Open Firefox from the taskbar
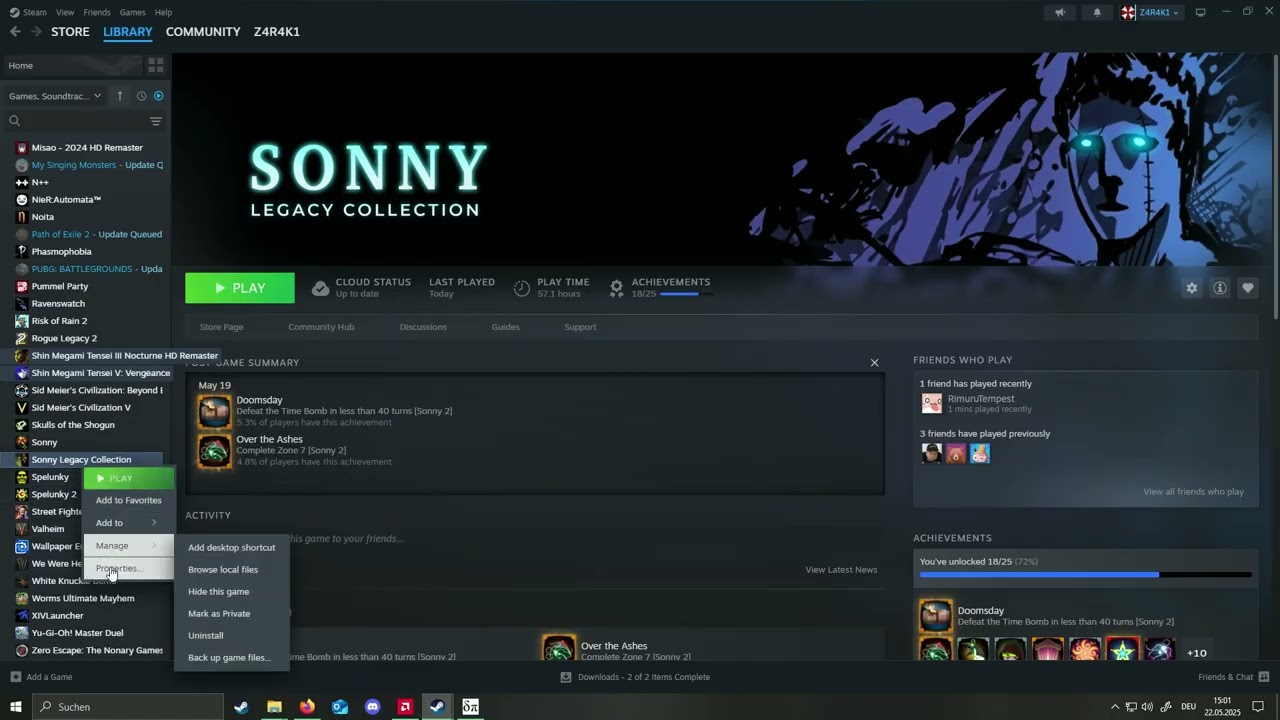Screen dimensions: 1280x720 pos(307,707)
